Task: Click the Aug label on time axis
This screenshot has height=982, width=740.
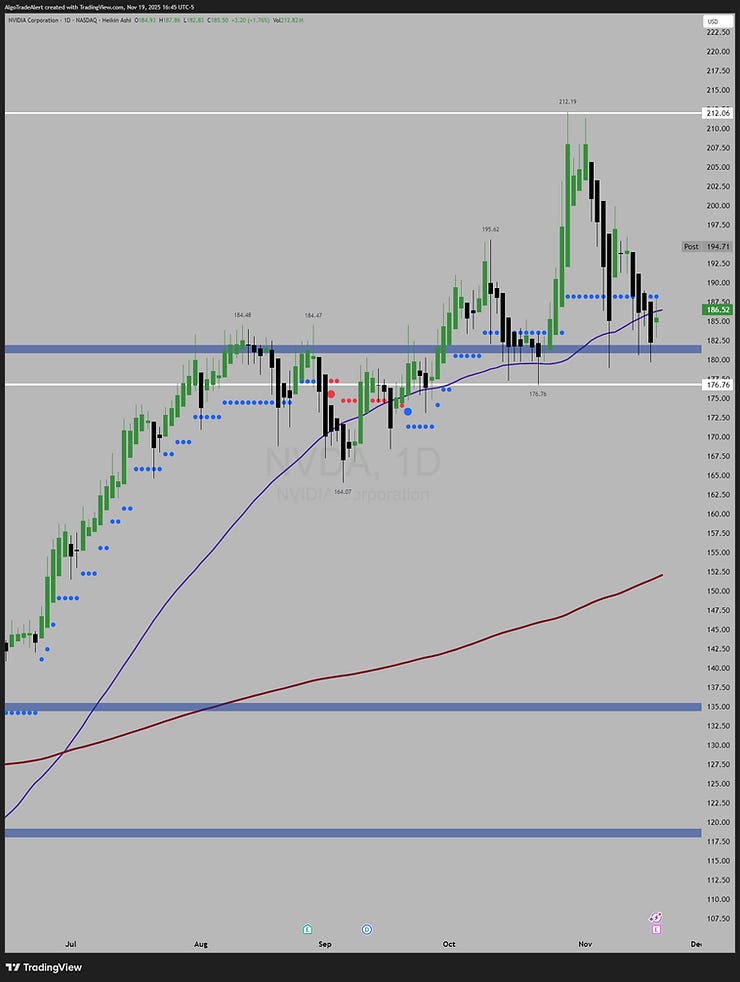Action: (200, 944)
